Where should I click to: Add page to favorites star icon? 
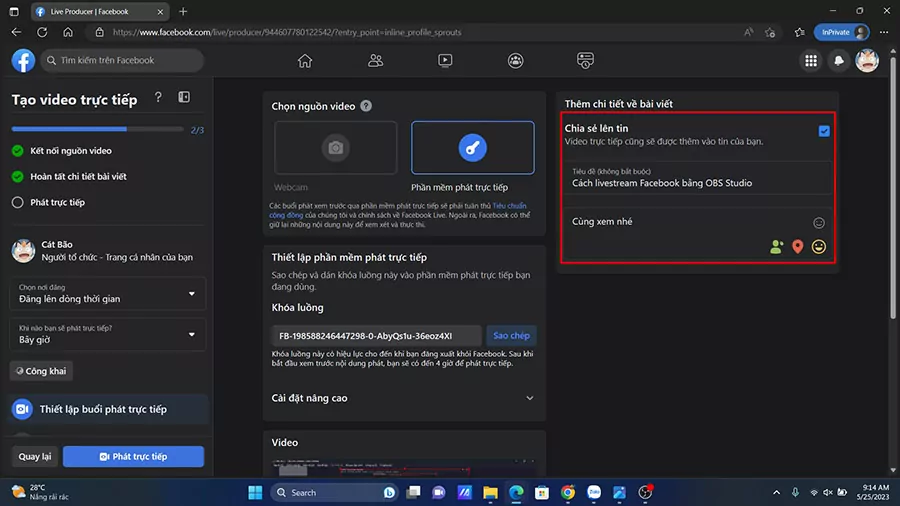pos(770,32)
